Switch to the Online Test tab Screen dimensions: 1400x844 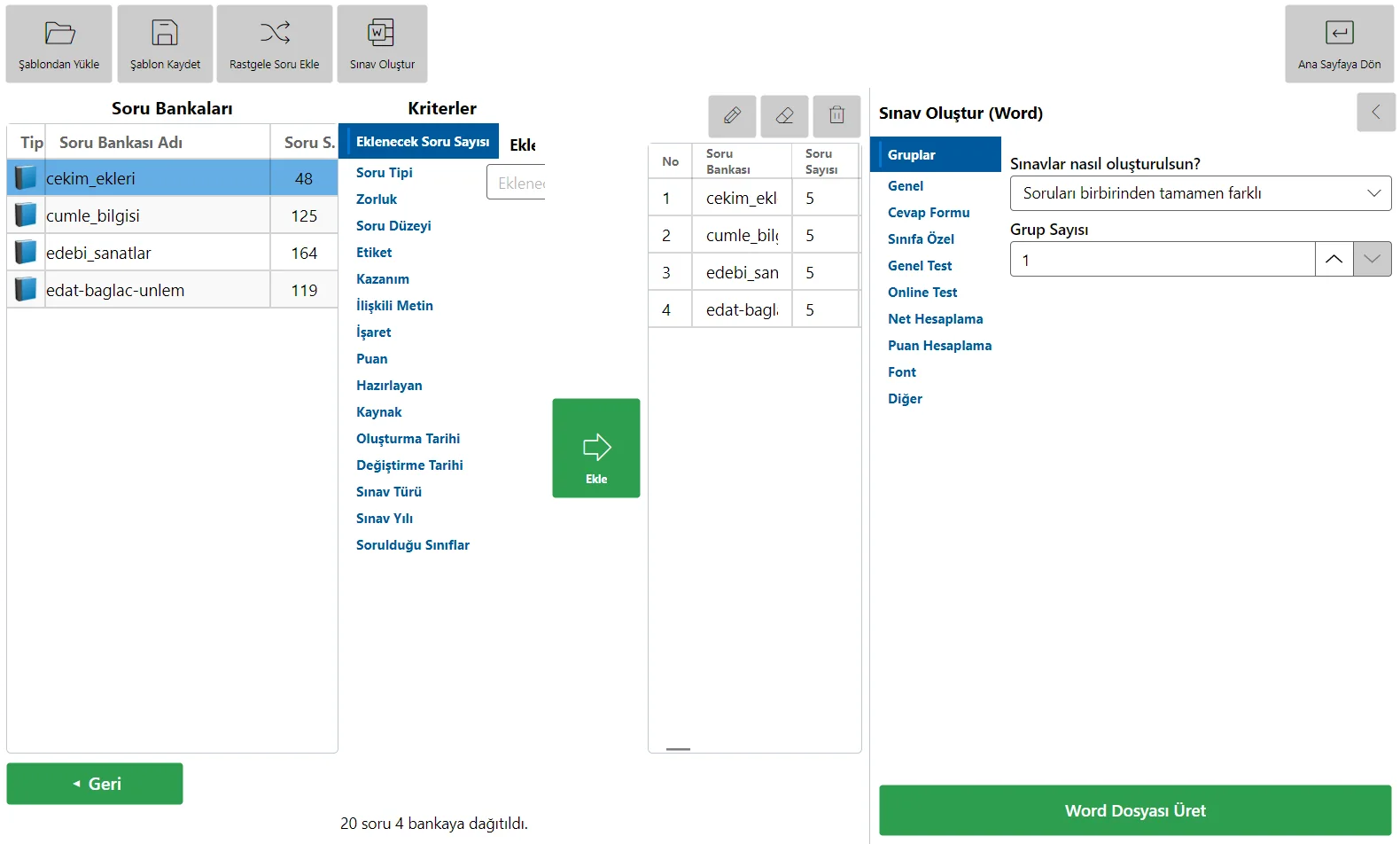coord(922,293)
